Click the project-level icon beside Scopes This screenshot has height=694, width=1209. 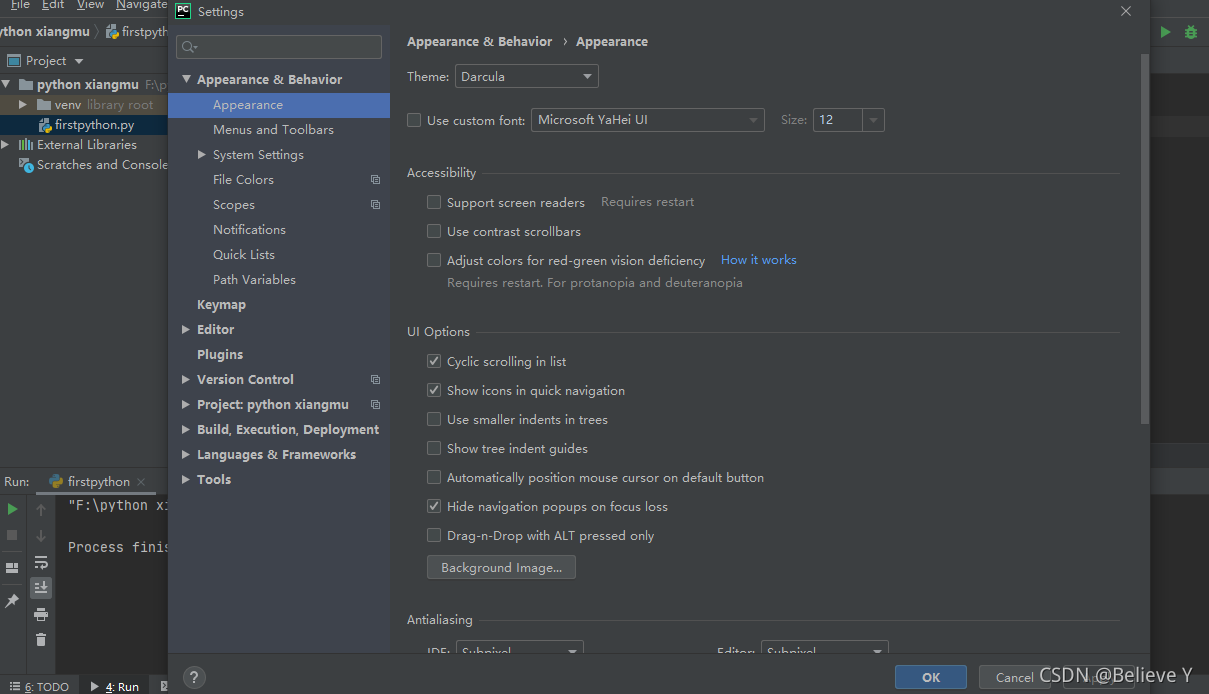click(375, 205)
